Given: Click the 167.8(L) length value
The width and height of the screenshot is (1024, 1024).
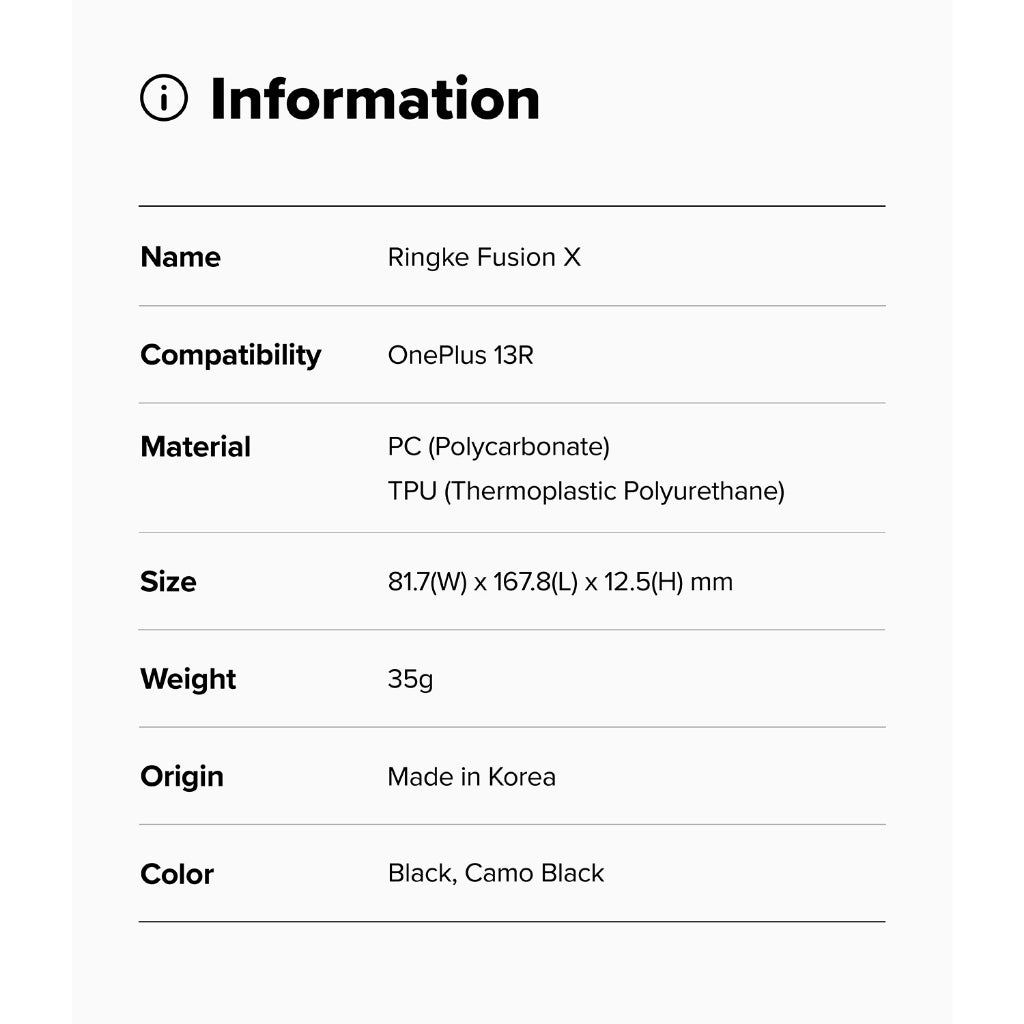Looking at the screenshot, I should tap(536, 582).
